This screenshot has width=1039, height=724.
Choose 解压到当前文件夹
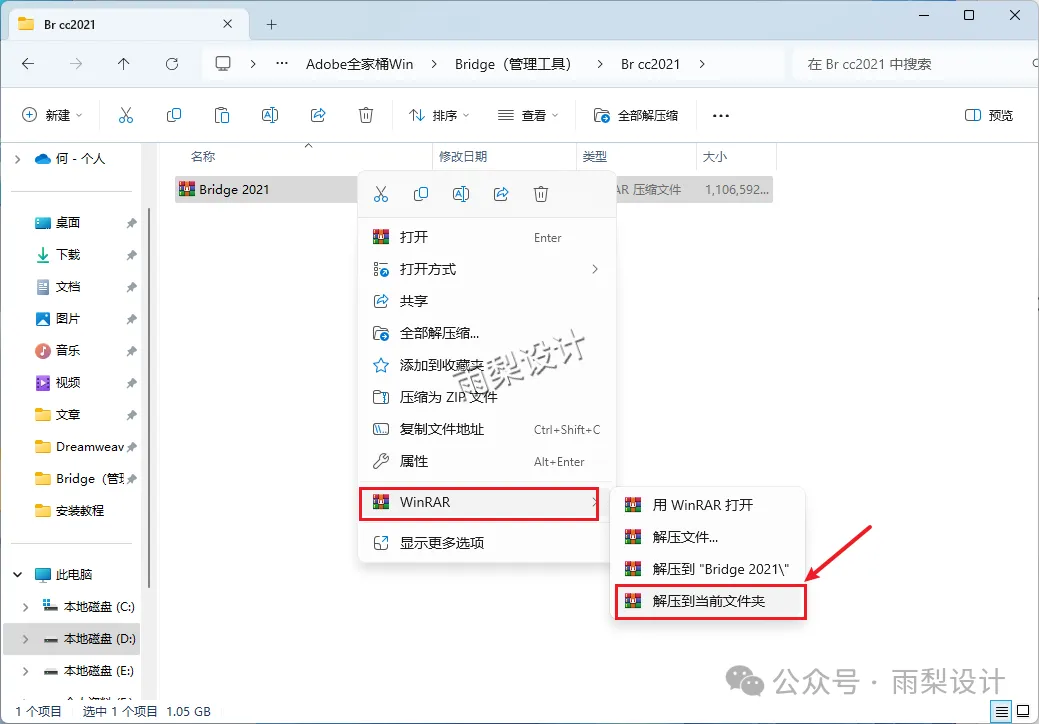coord(710,601)
